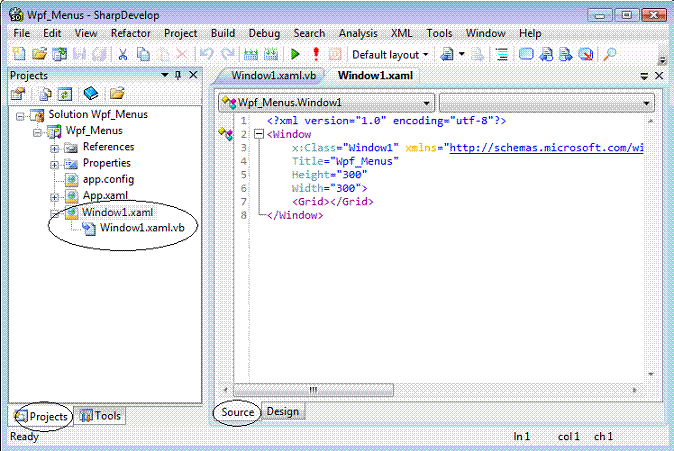This screenshot has width=674, height=451.
Task: Open the Analysis menu
Action: pos(358,33)
